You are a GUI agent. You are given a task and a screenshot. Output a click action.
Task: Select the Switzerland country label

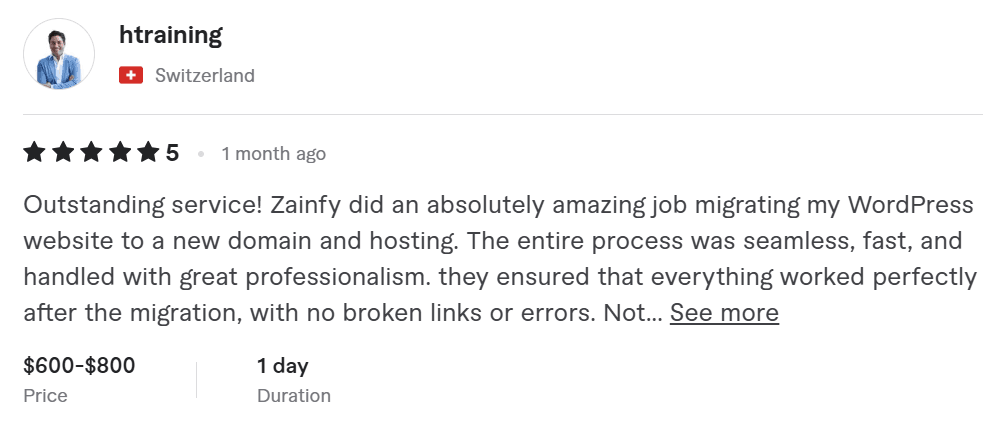click(x=205, y=76)
